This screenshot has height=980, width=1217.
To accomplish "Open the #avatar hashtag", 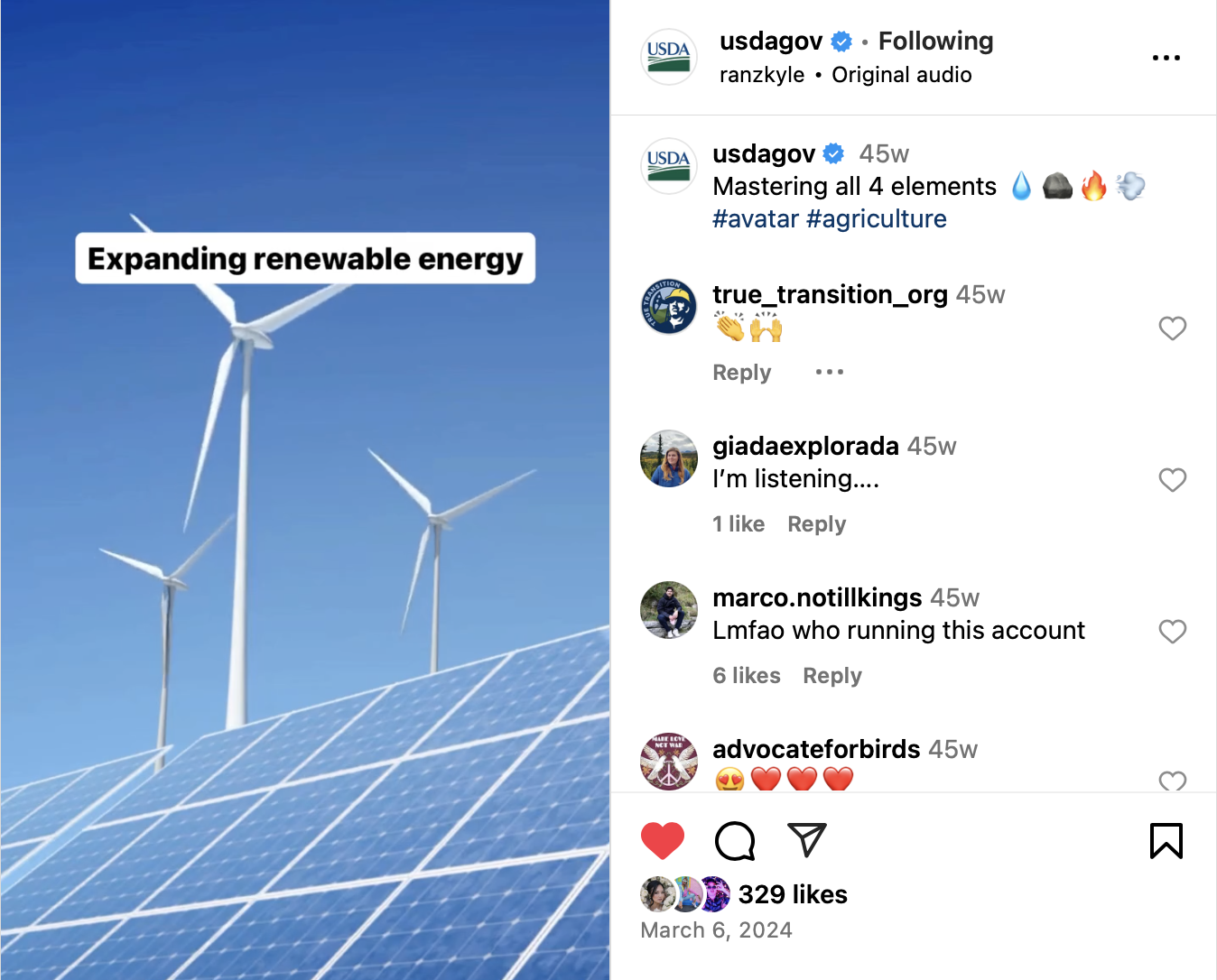I will coord(756,219).
